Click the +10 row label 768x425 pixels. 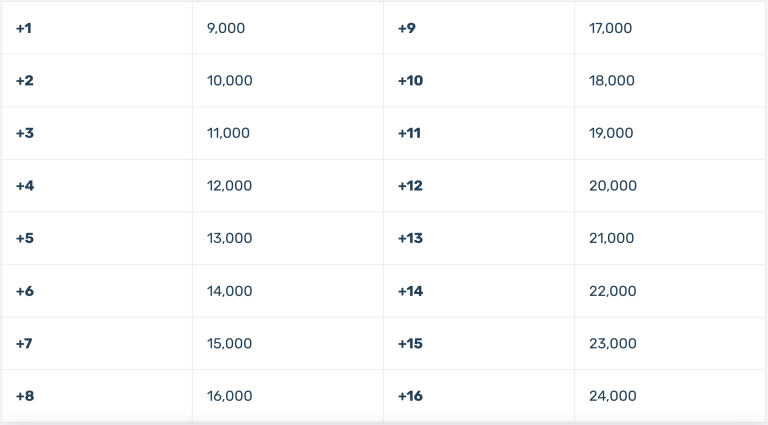tap(410, 81)
